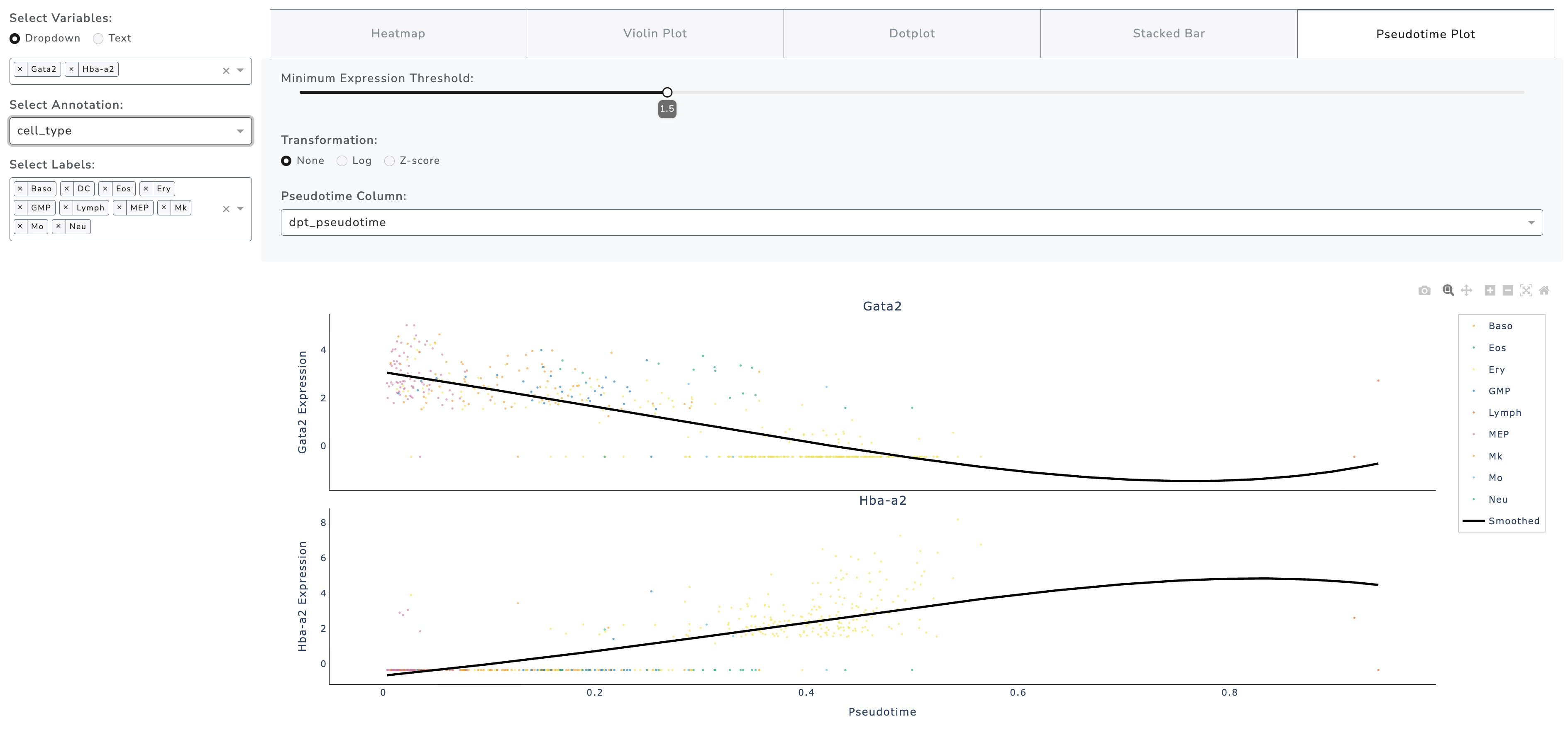Select Z-score transformation
The image size is (1568, 733).
click(390, 161)
